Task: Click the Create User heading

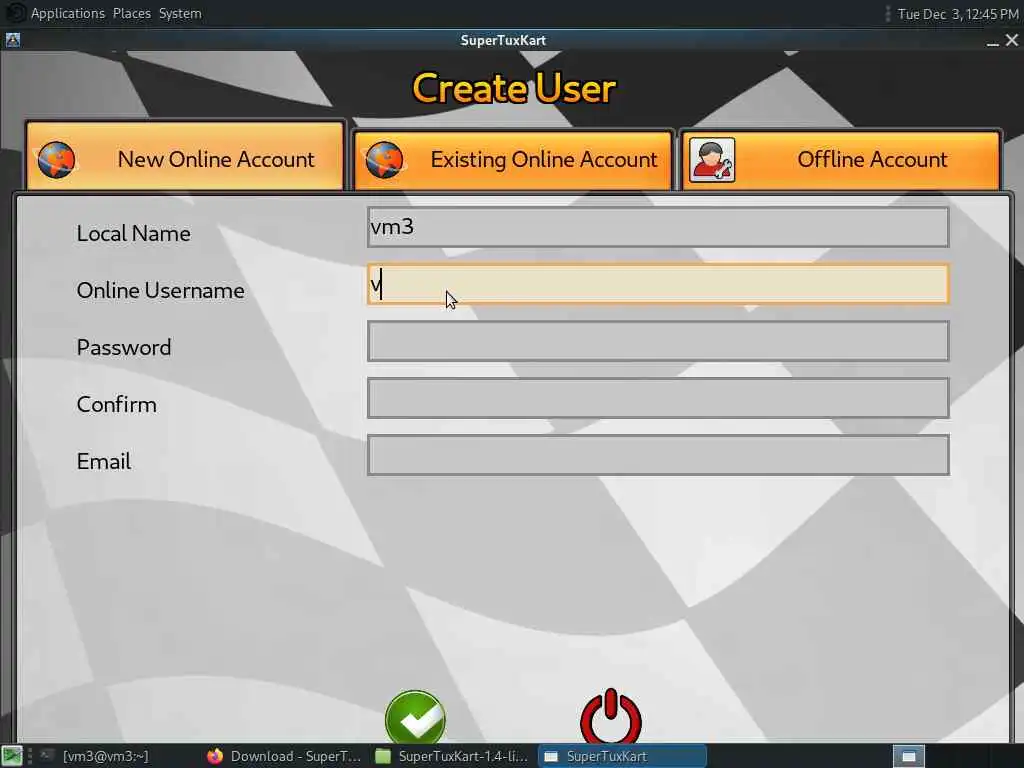Action: pyautogui.click(x=514, y=88)
